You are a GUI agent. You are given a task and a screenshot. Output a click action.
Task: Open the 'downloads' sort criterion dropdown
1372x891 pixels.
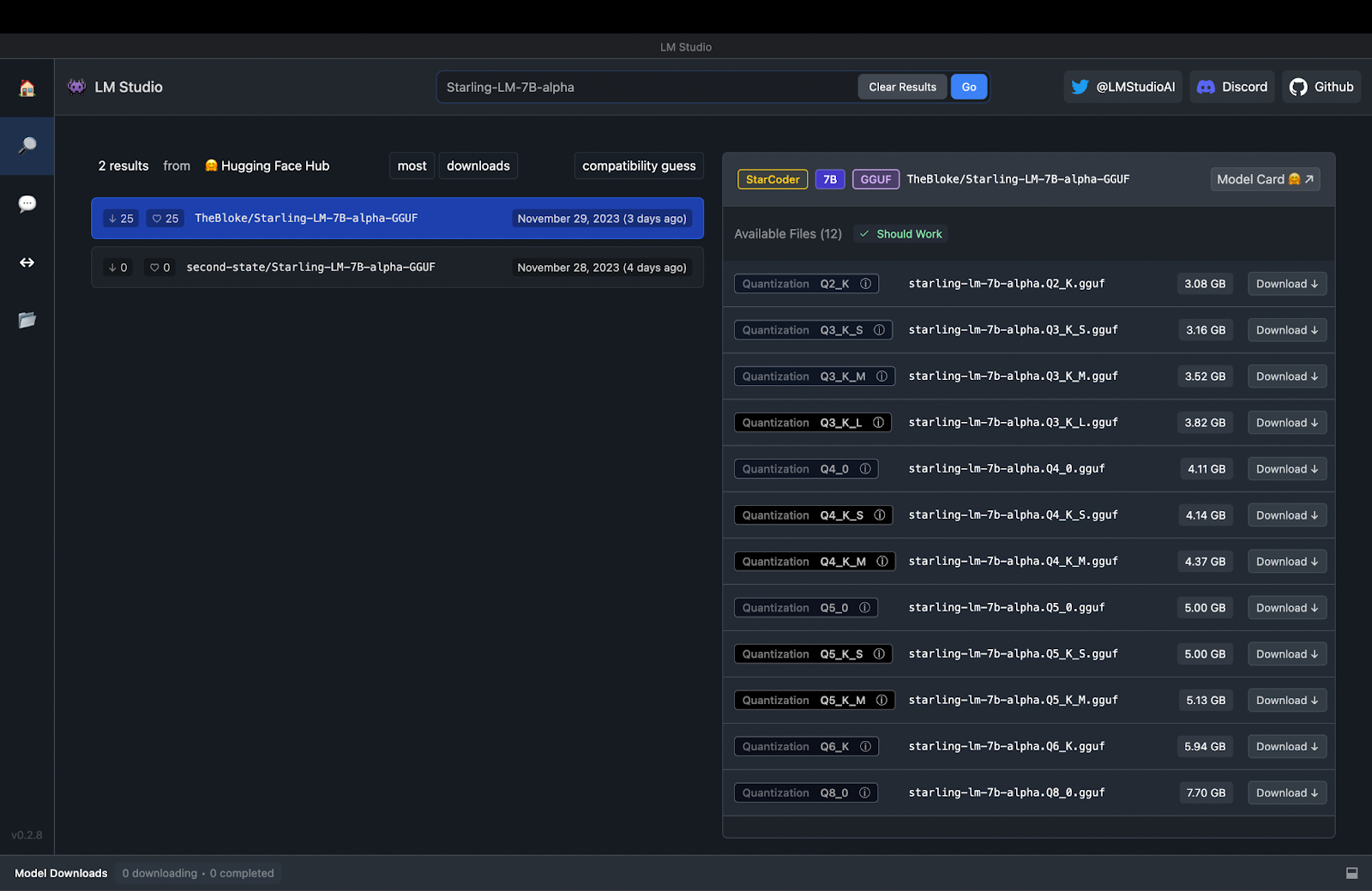coord(478,166)
